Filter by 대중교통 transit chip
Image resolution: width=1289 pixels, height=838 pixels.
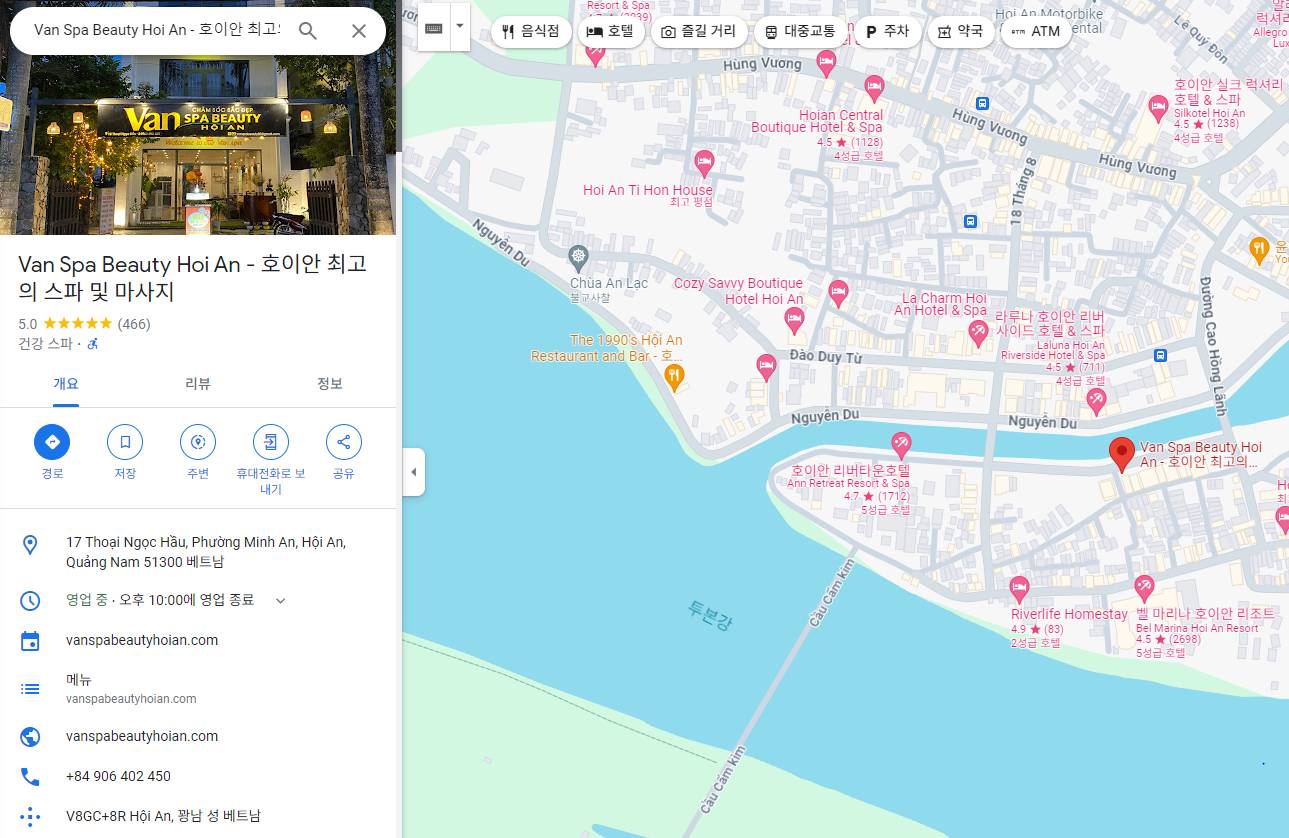(x=799, y=32)
